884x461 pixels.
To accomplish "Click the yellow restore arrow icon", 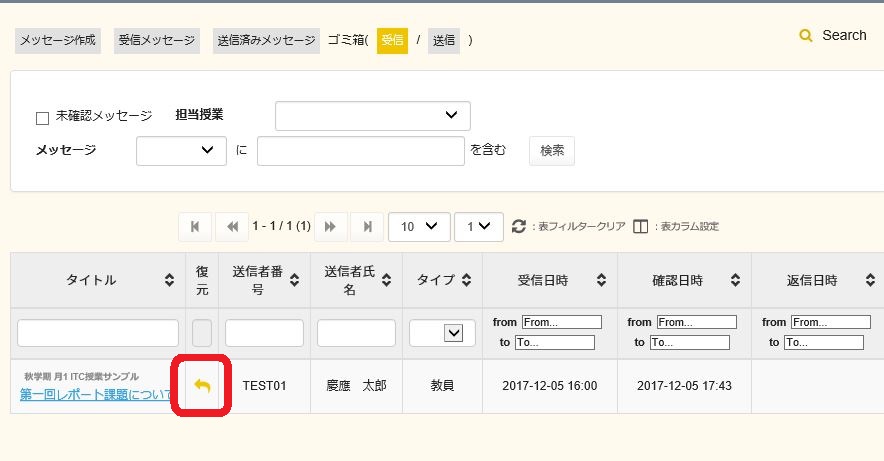I will [x=202, y=386].
